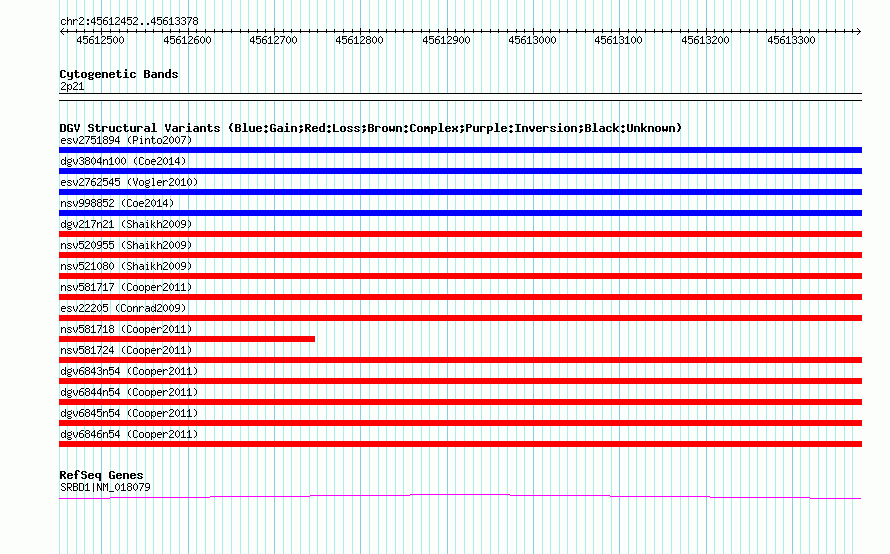The height and width of the screenshot is (554, 890).
Task: Click the 45612800 ruler position
Action: pyautogui.click(x=359, y=40)
